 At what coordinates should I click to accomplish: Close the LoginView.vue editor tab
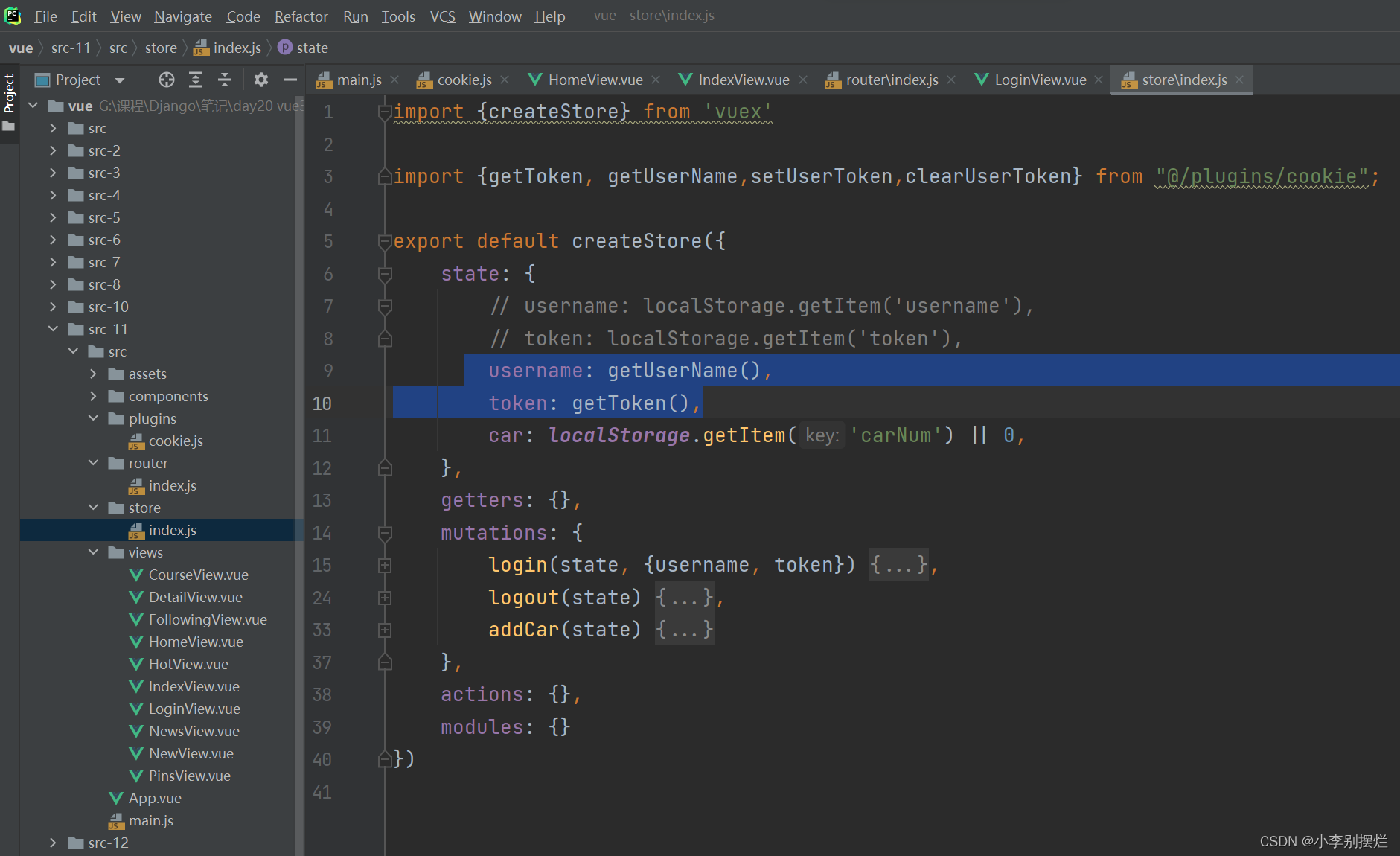pos(1099,80)
